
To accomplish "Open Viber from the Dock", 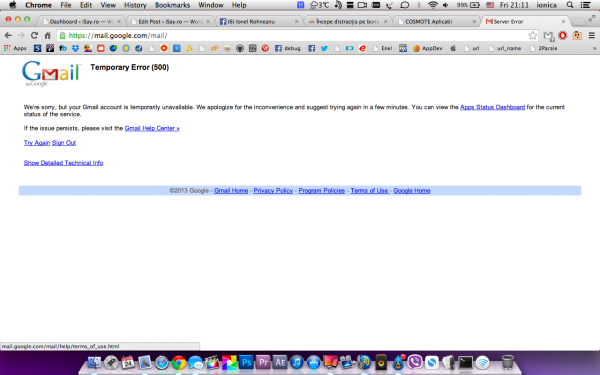I will pos(415,362).
